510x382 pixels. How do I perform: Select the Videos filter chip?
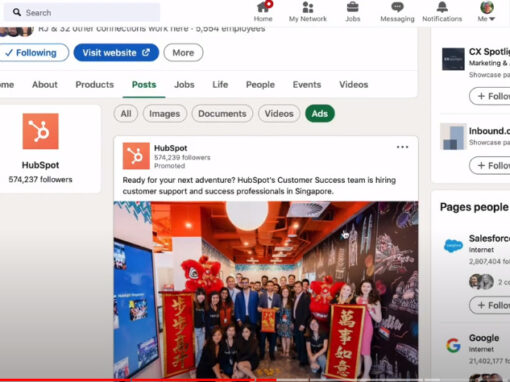point(279,114)
